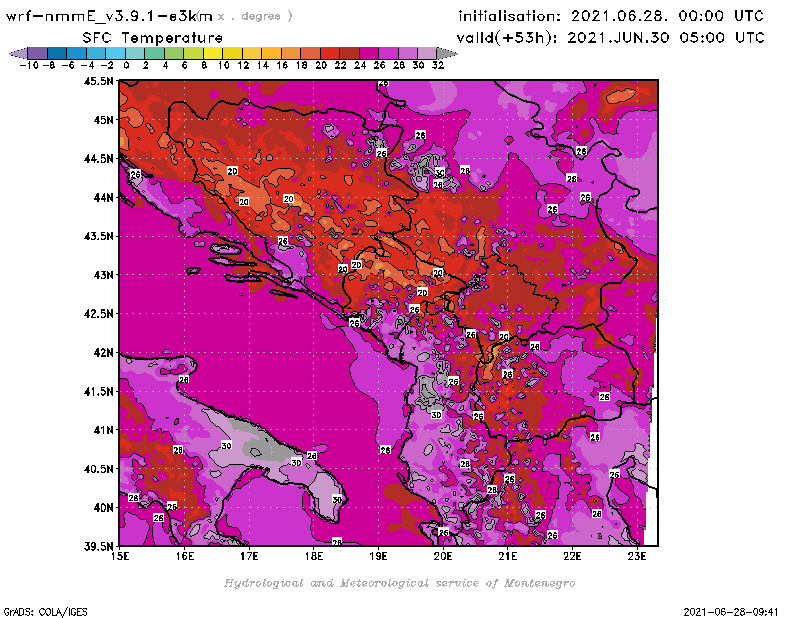
Task: Click the 2021-06-28-09:41 timestamp
Action: coord(731,612)
